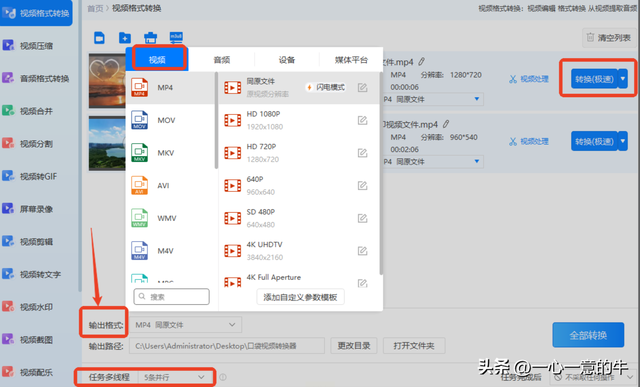
Task: Click the toolbox toolbar icon
Action: (150, 38)
